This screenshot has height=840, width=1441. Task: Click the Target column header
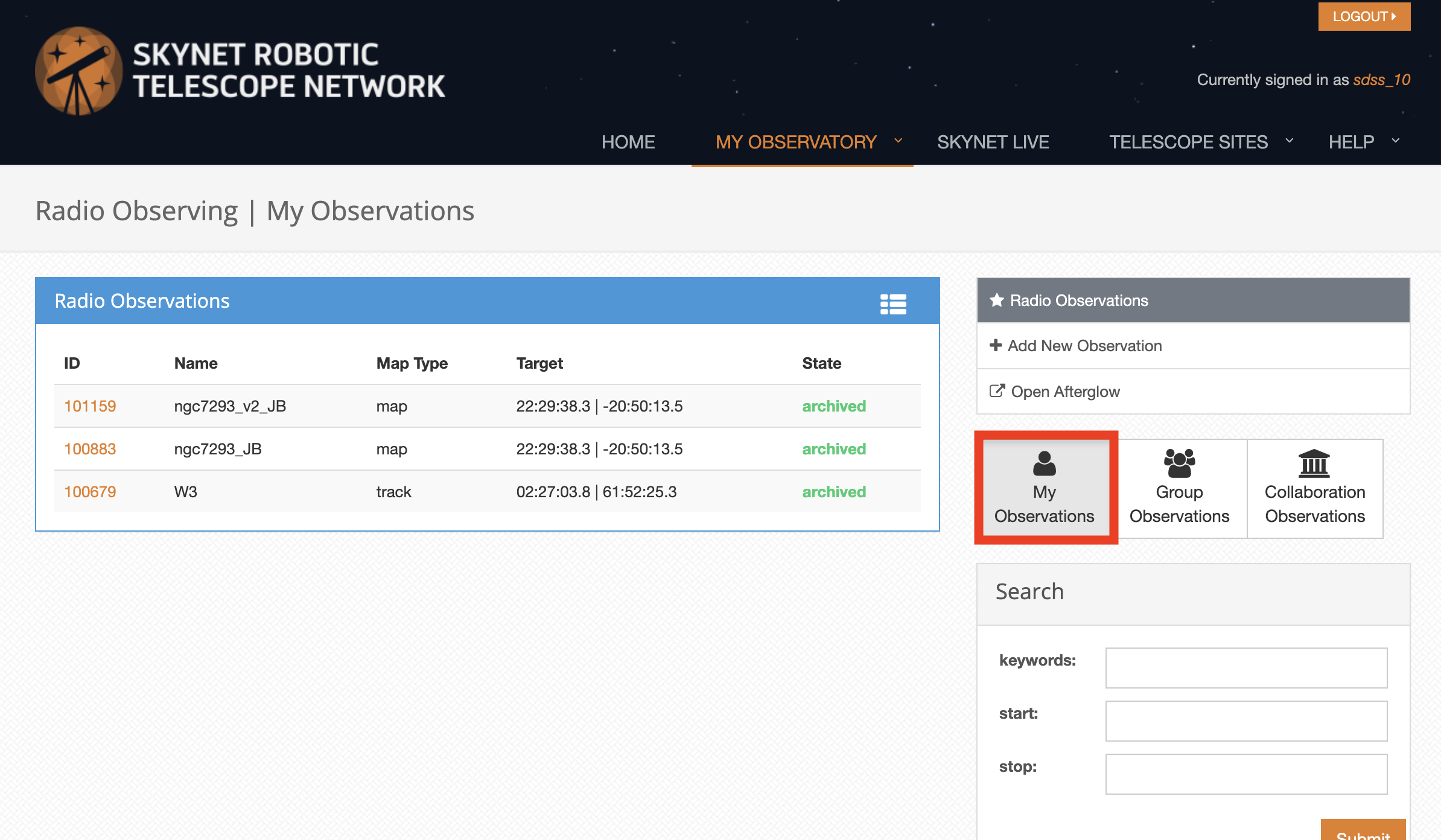point(539,363)
